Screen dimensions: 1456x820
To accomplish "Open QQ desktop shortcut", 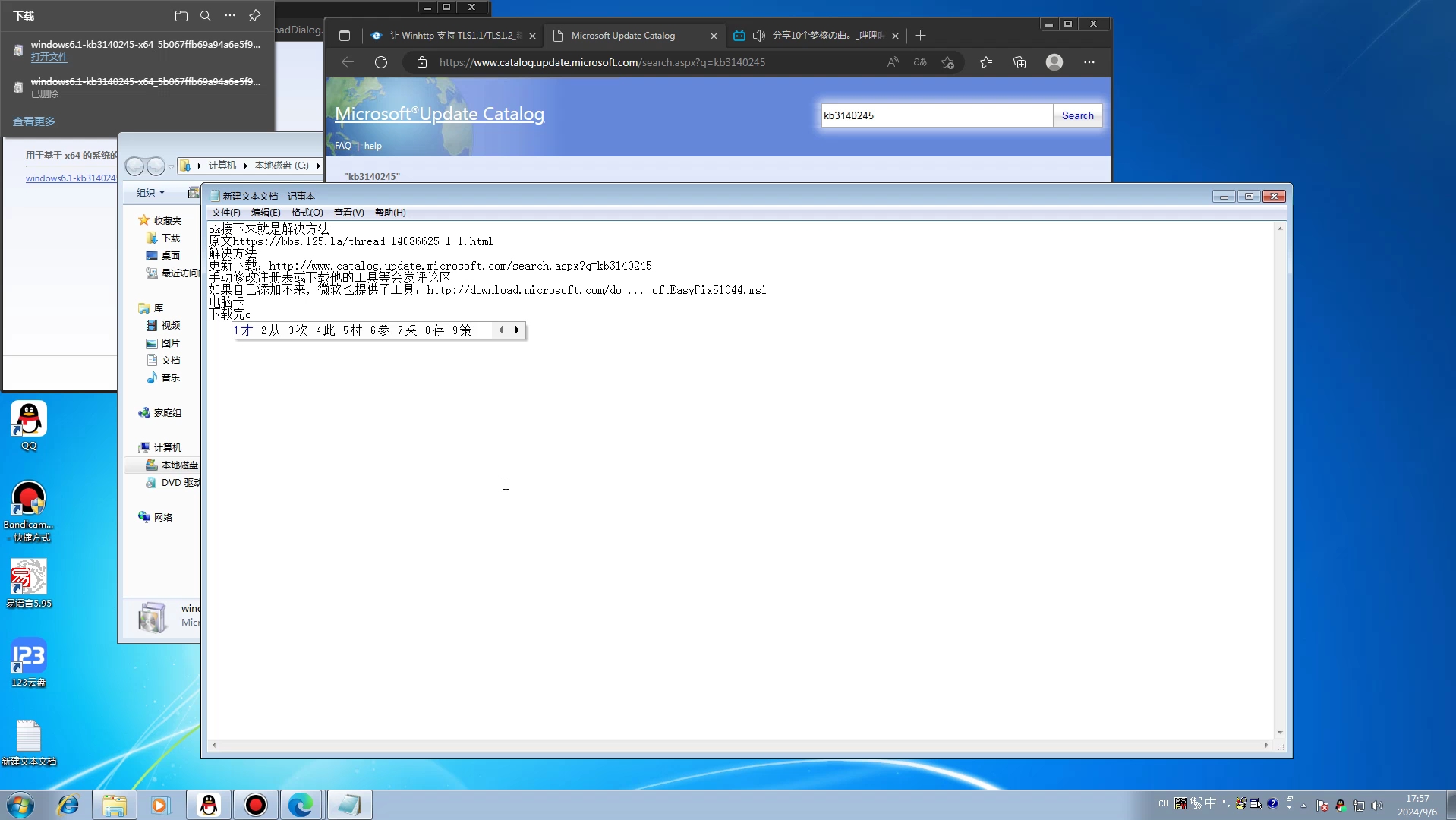I will pyautogui.click(x=29, y=426).
